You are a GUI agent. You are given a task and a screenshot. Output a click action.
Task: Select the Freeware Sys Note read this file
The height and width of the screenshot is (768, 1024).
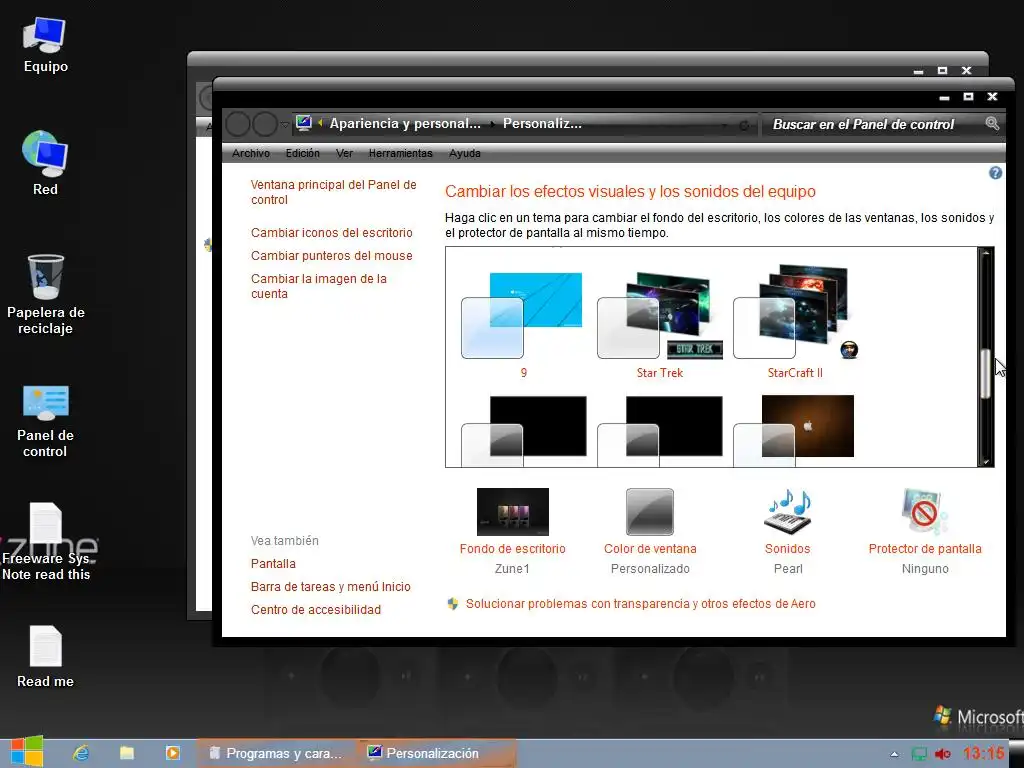[x=46, y=542]
